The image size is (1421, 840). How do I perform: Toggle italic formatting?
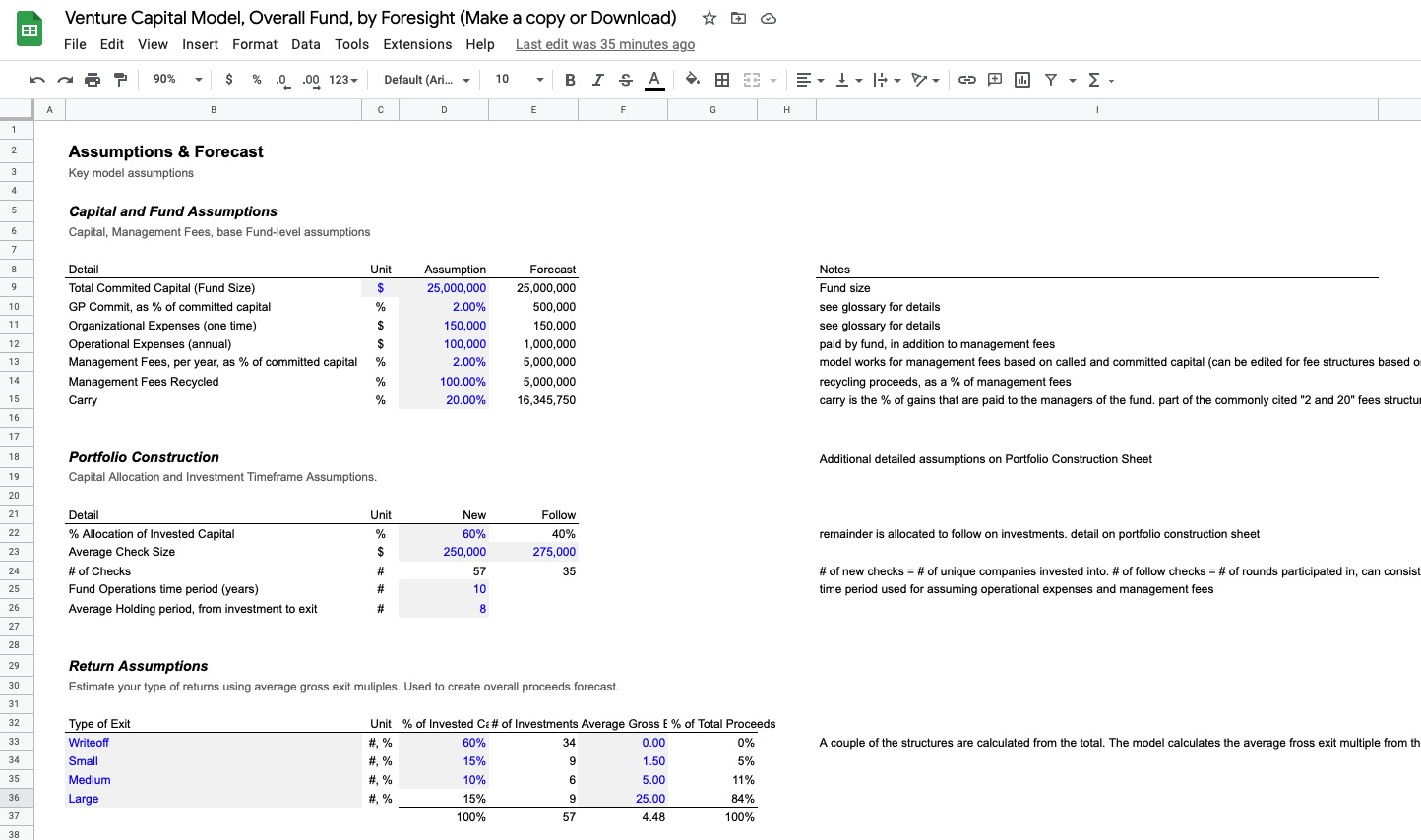click(x=597, y=80)
